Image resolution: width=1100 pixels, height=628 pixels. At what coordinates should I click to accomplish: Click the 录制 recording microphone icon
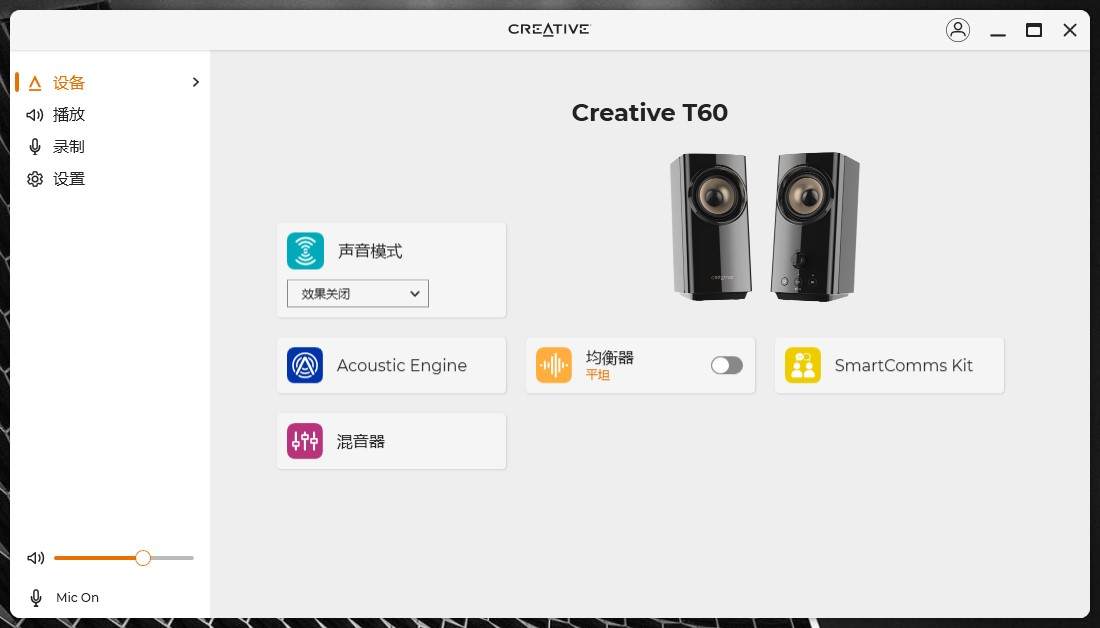(35, 147)
